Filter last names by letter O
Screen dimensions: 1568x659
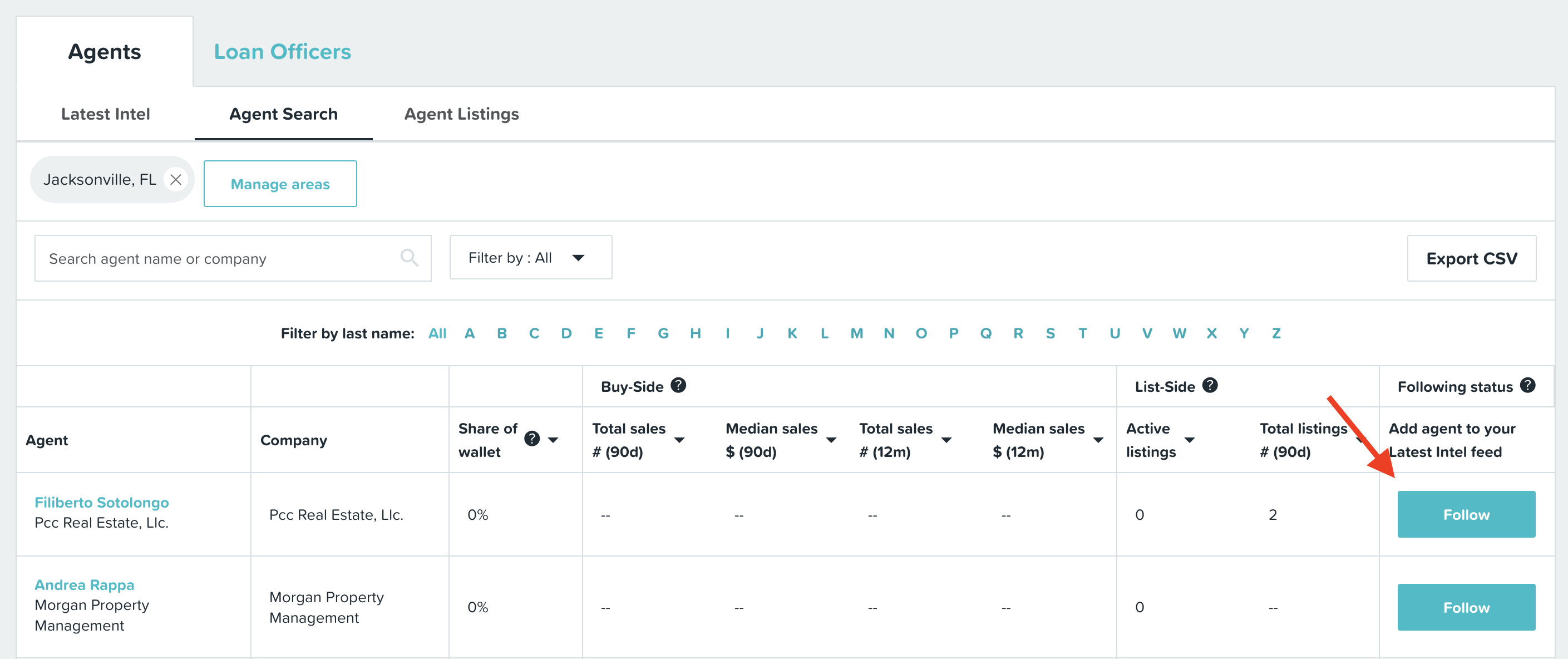(x=921, y=333)
